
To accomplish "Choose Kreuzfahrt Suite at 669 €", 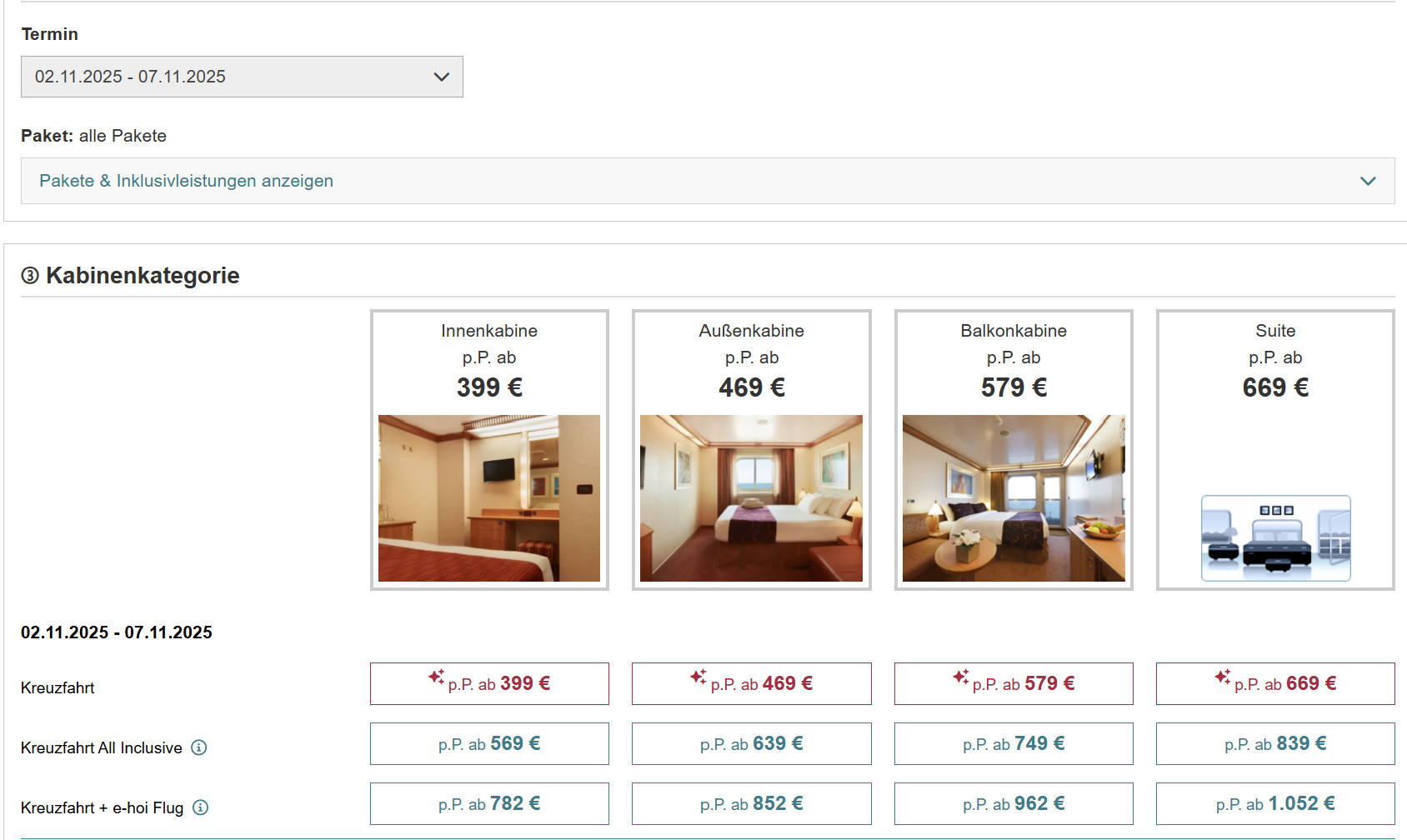I will coord(1275,683).
